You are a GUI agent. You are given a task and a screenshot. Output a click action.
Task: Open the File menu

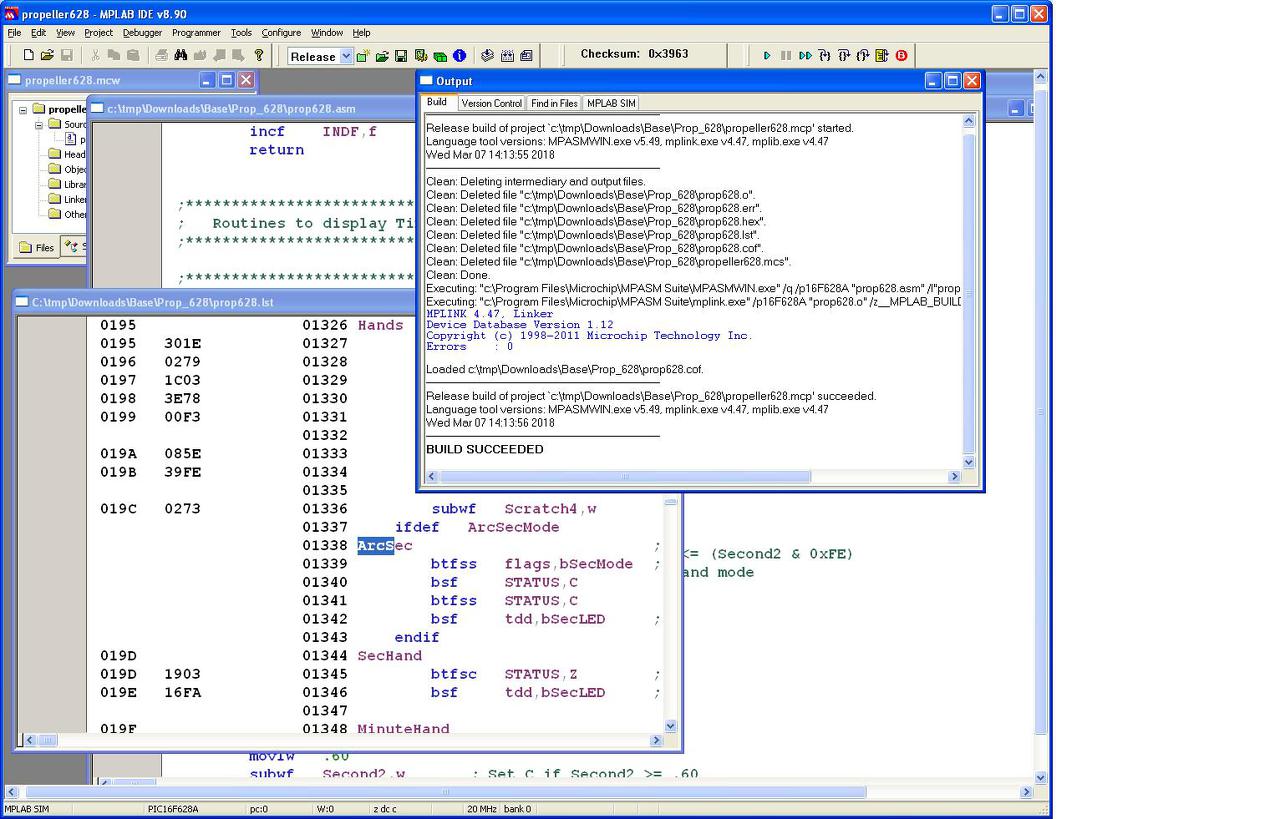click(14, 33)
